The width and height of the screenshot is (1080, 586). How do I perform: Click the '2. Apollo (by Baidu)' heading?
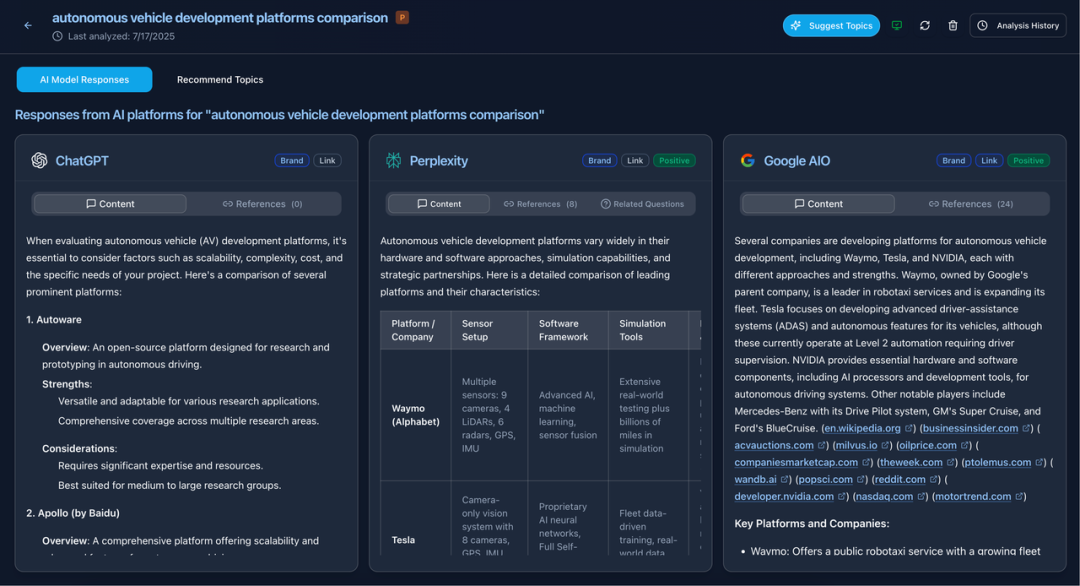click(73, 513)
